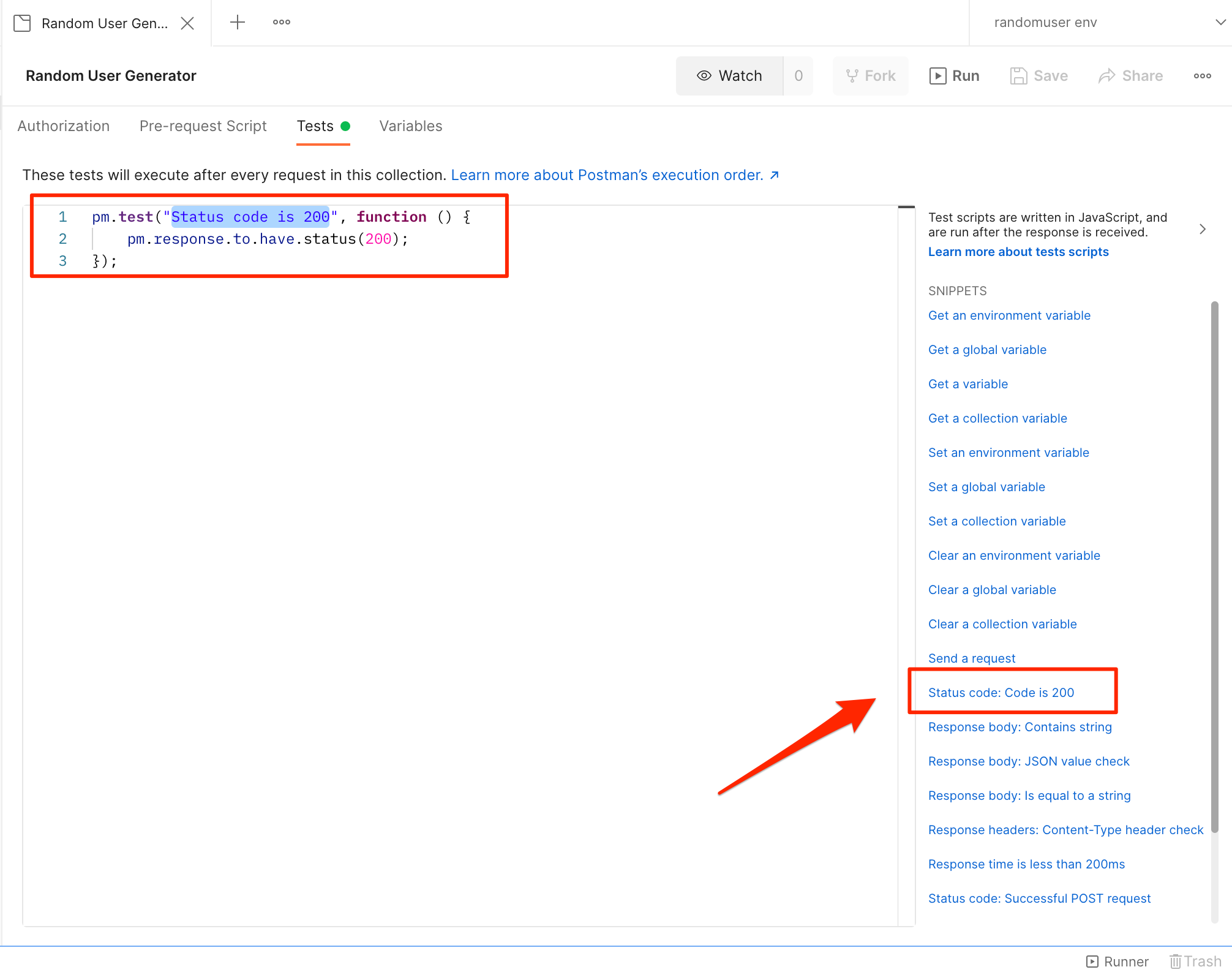Open collection more actions ellipsis menu

pyautogui.click(x=1202, y=76)
